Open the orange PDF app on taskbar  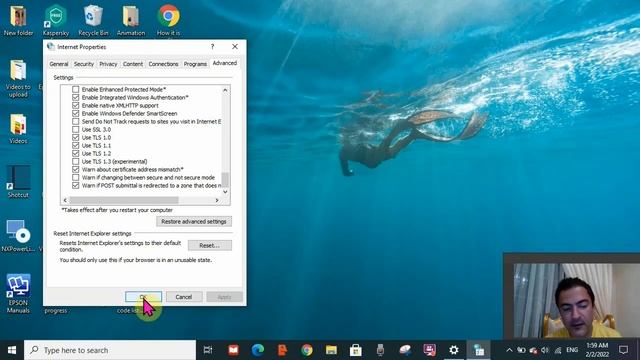tap(282, 350)
